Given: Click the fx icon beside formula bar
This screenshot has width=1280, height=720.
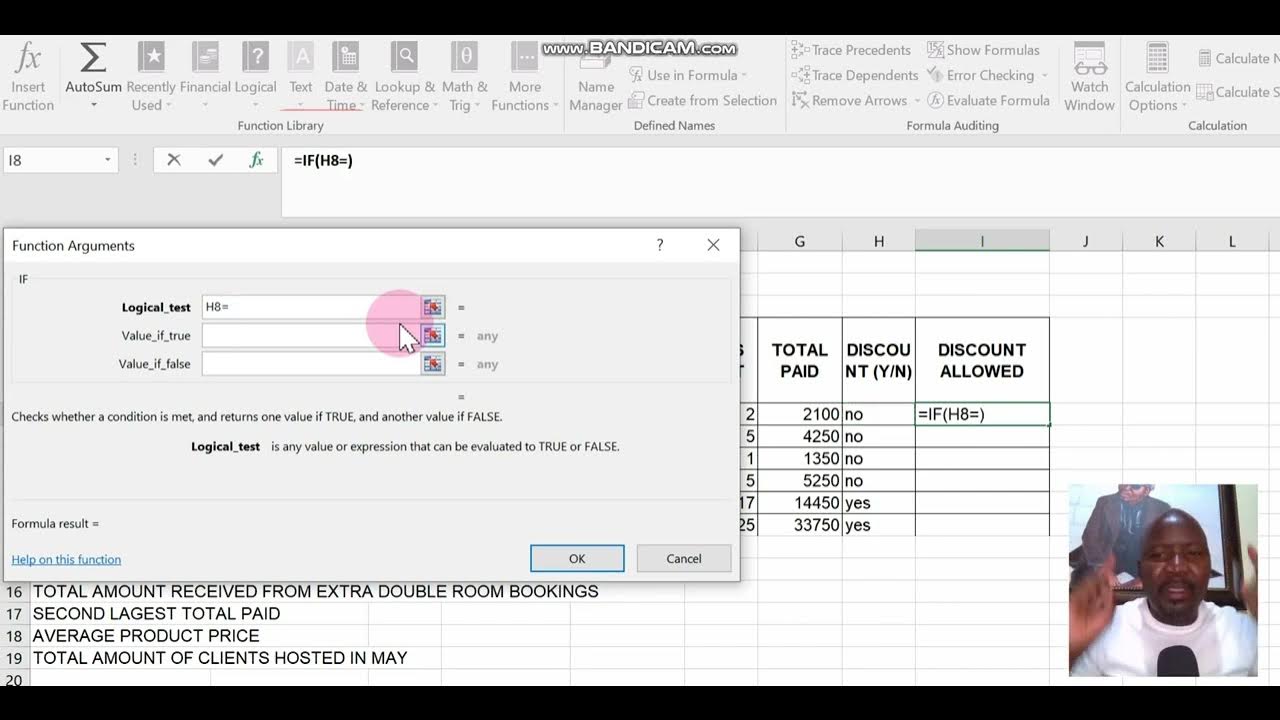Looking at the screenshot, I should pyautogui.click(x=256, y=160).
